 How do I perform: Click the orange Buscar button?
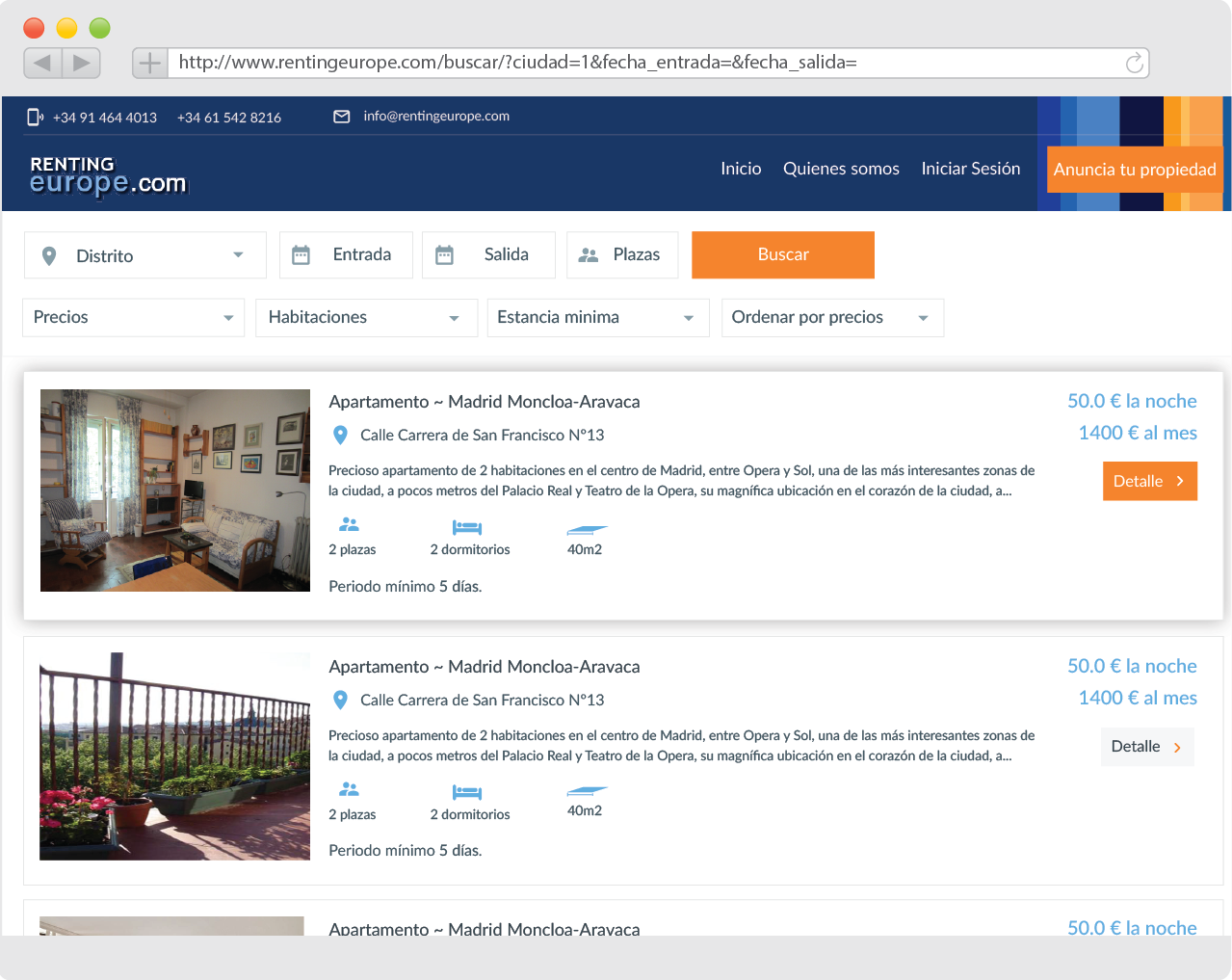(x=783, y=255)
